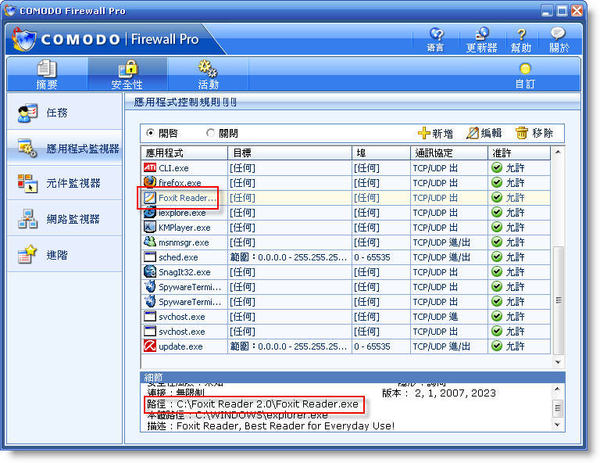The width and height of the screenshot is (600, 463).
Task: Click the allow checkmark icon for update.exe
Action: tap(497, 346)
